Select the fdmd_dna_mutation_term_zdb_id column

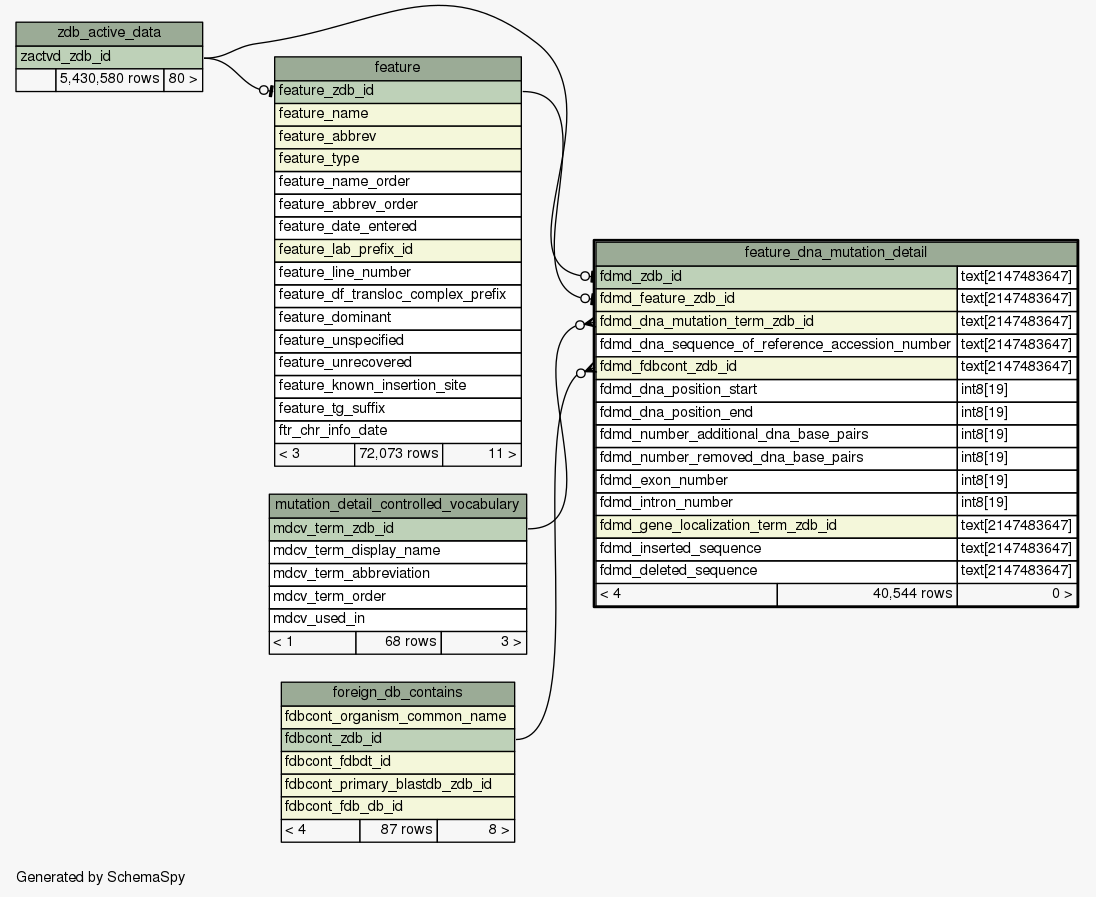click(x=776, y=322)
